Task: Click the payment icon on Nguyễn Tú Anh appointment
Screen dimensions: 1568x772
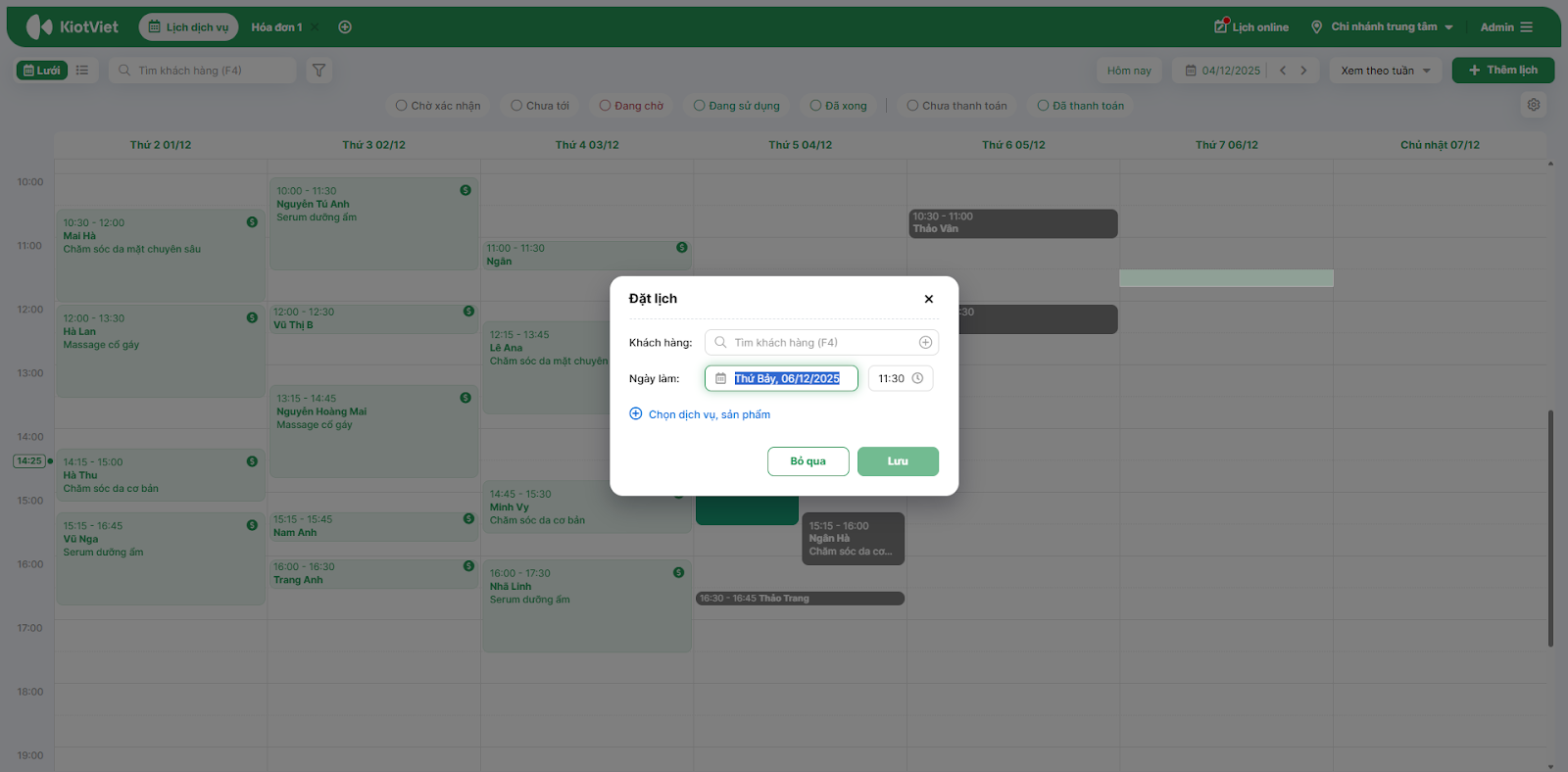Action: click(465, 190)
